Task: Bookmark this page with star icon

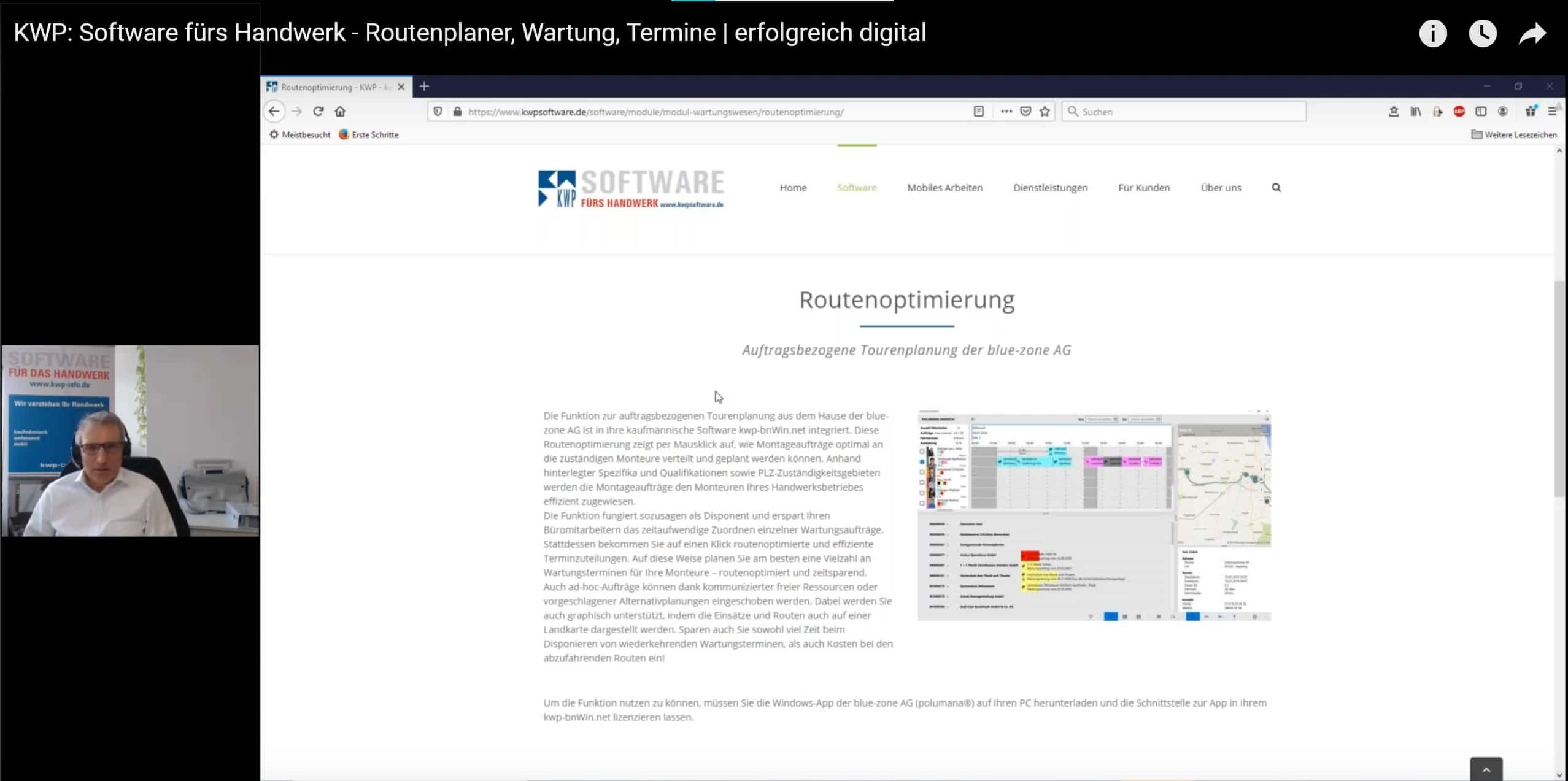Action: pos(1045,111)
